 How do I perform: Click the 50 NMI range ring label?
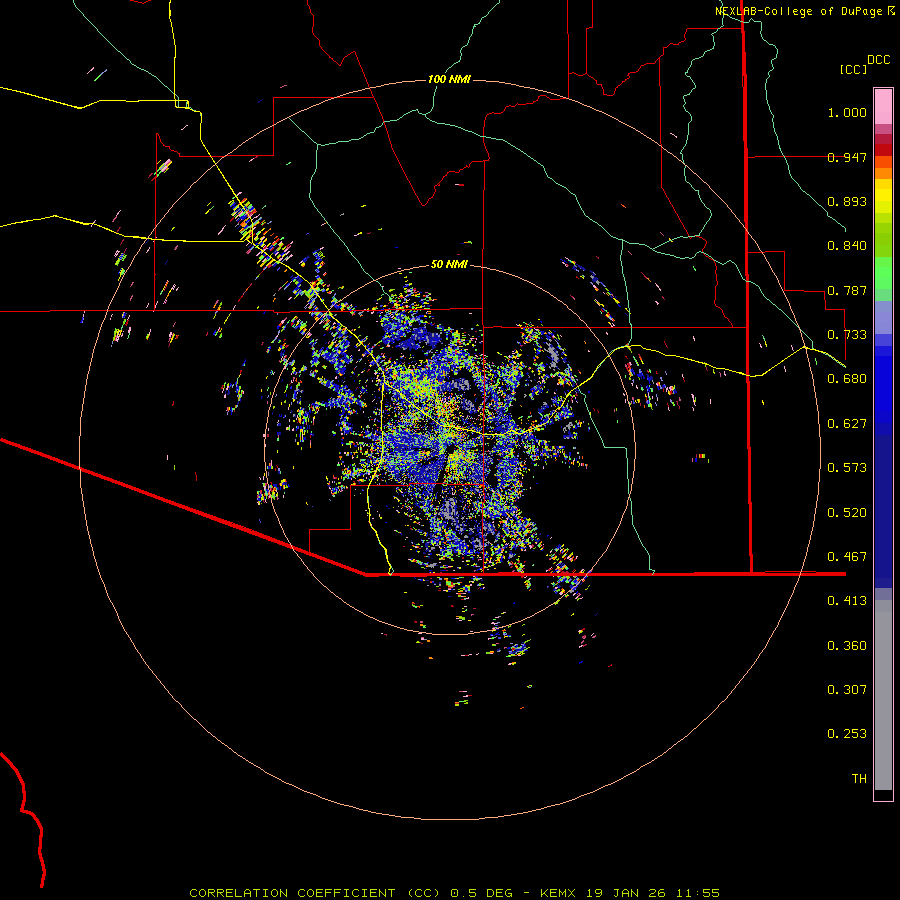[x=449, y=264]
